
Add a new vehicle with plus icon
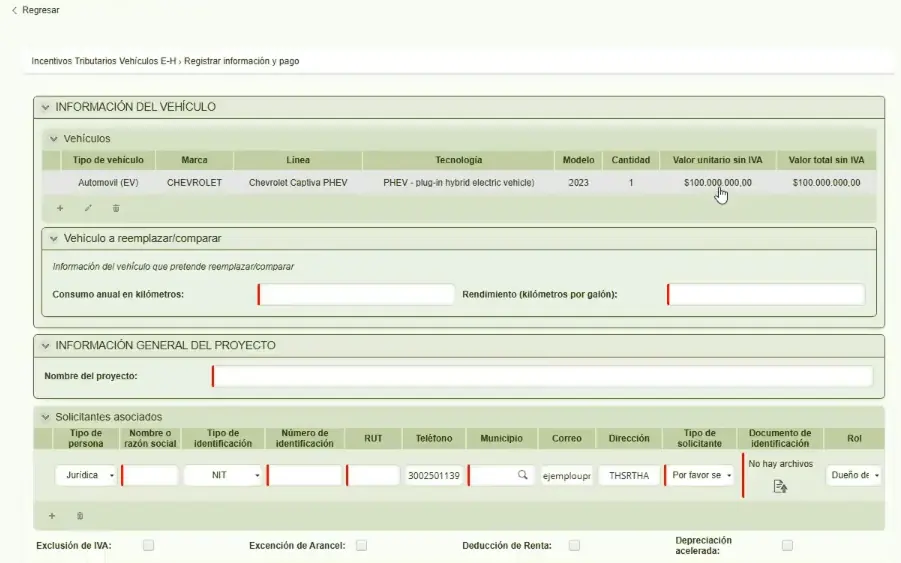[x=60, y=208]
